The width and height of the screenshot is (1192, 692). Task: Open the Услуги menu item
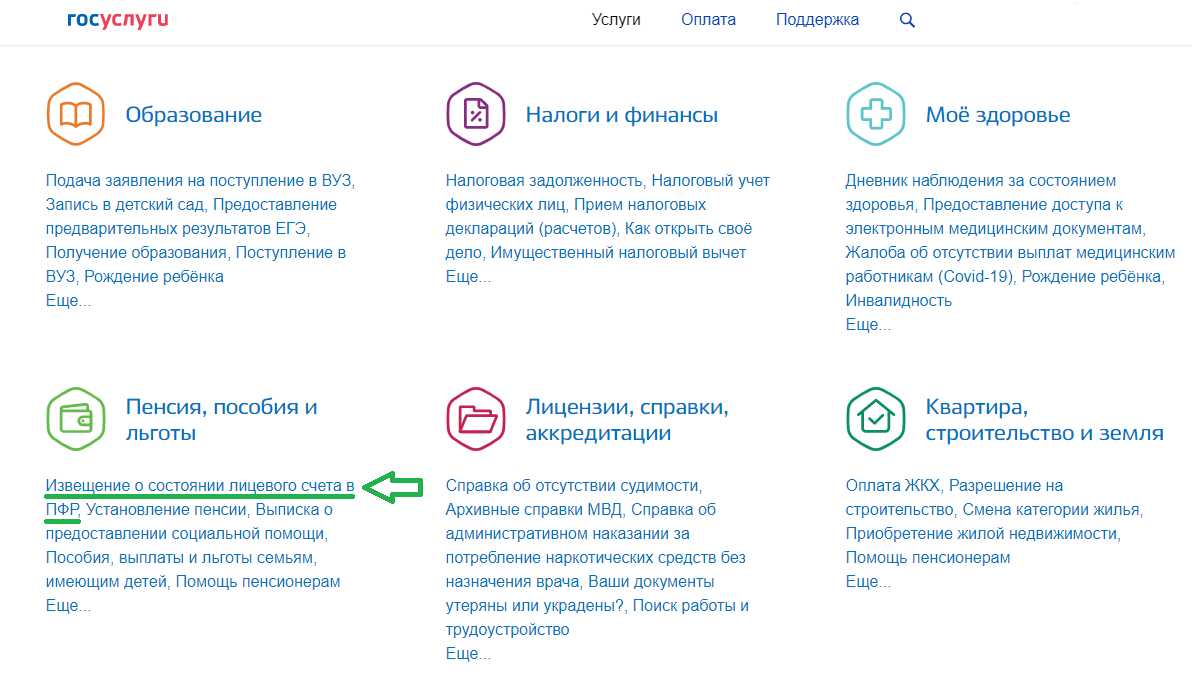[616, 20]
